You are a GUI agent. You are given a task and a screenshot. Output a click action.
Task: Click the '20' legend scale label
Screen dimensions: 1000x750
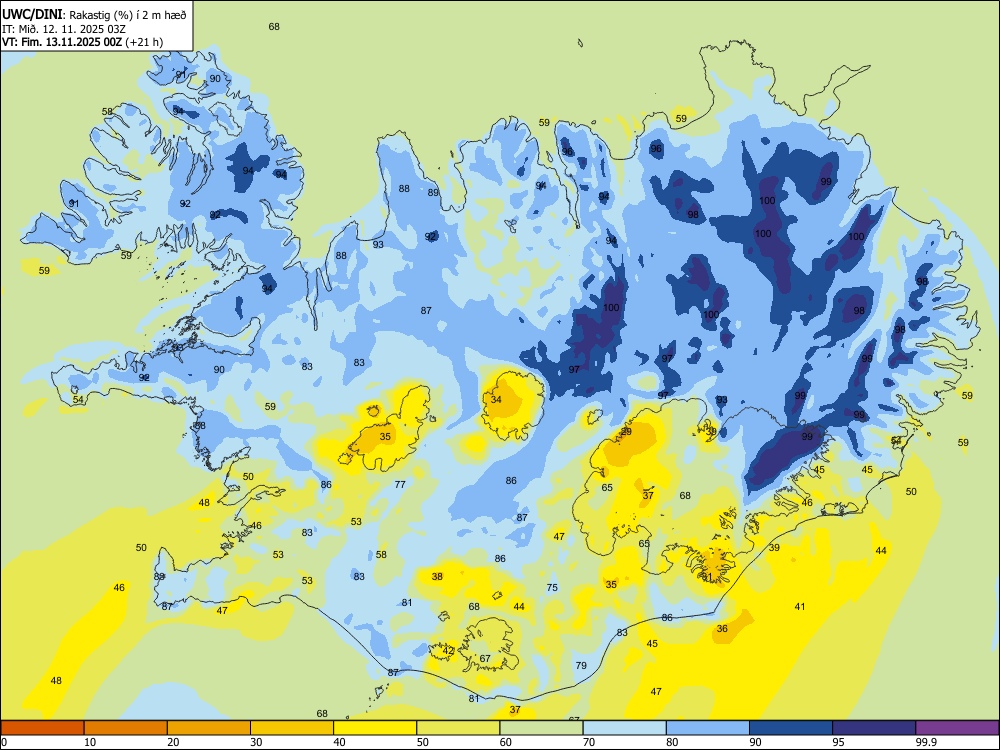coord(173,742)
